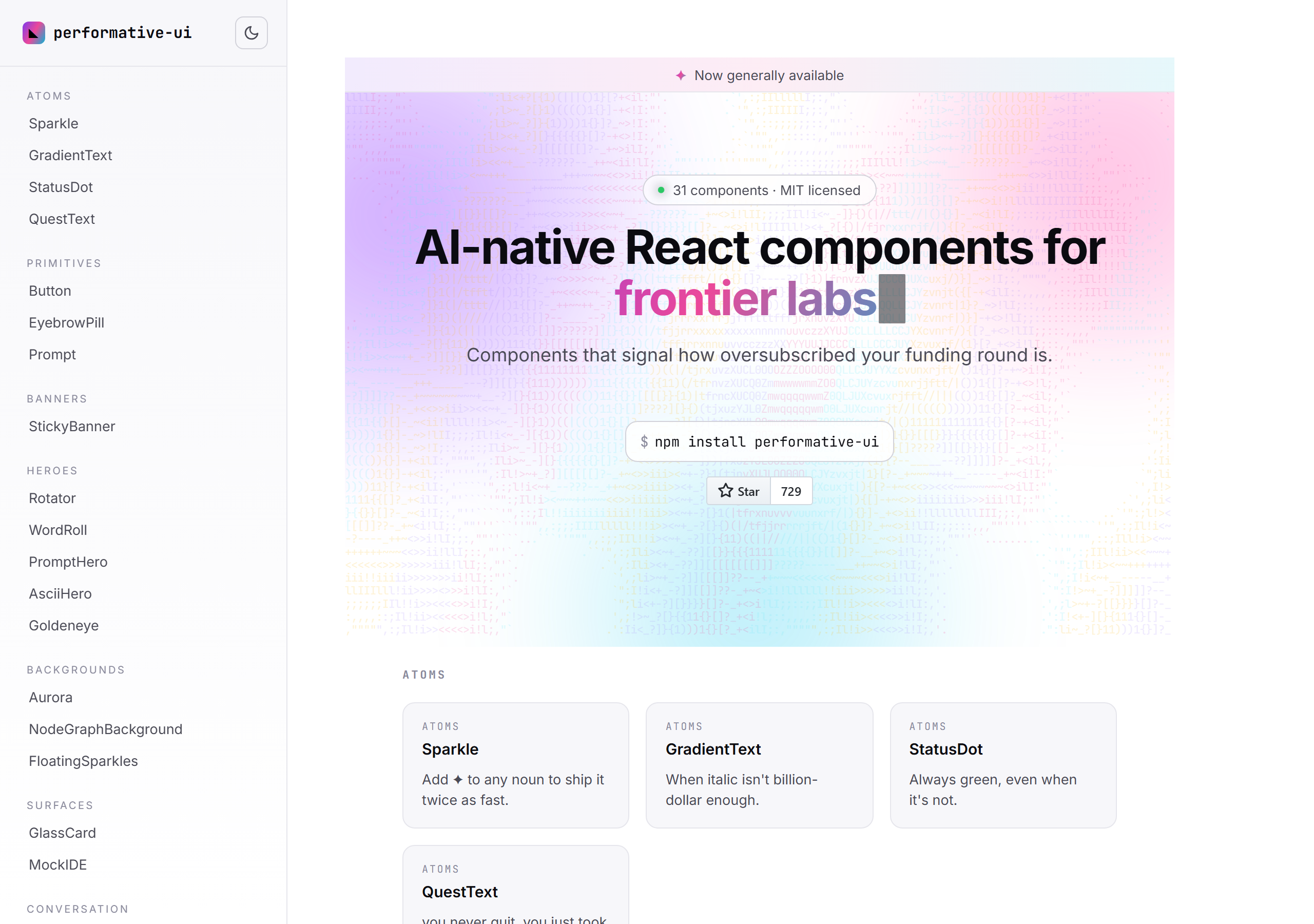
Task: Open AsciiHero in the sidebar
Action: click(x=60, y=594)
